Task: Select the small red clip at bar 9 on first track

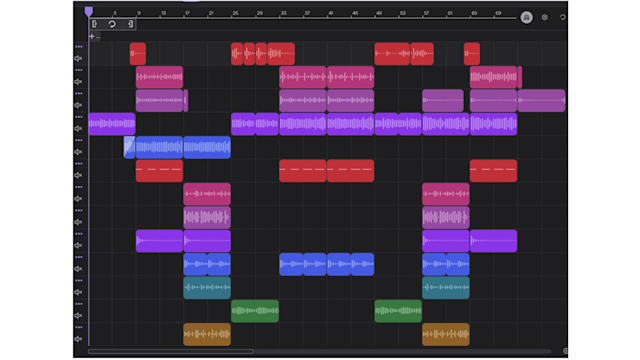Action: click(138, 54)
